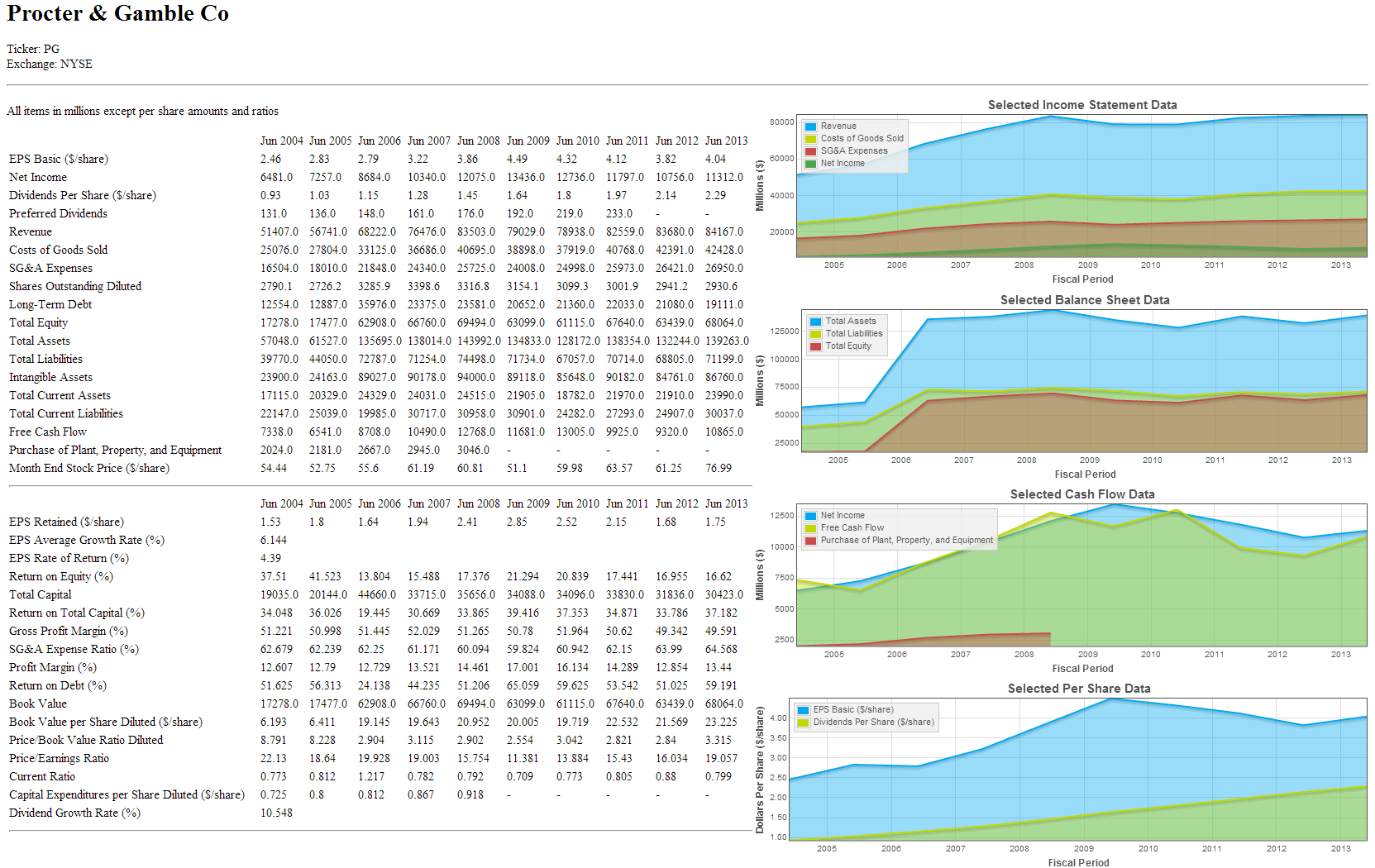Click the Return on Total Capital (%) label

pos(77,613)
